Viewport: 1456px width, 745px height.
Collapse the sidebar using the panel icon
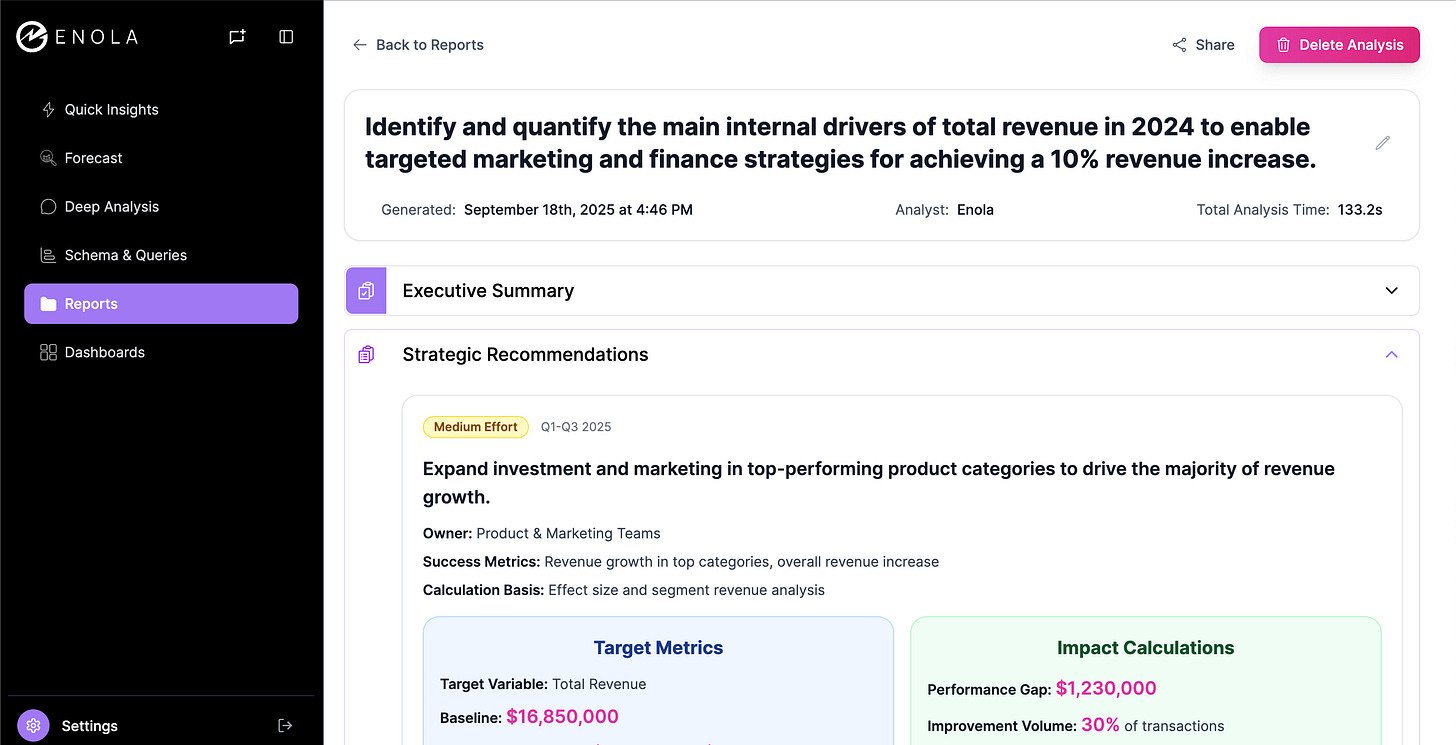(286, 37)
